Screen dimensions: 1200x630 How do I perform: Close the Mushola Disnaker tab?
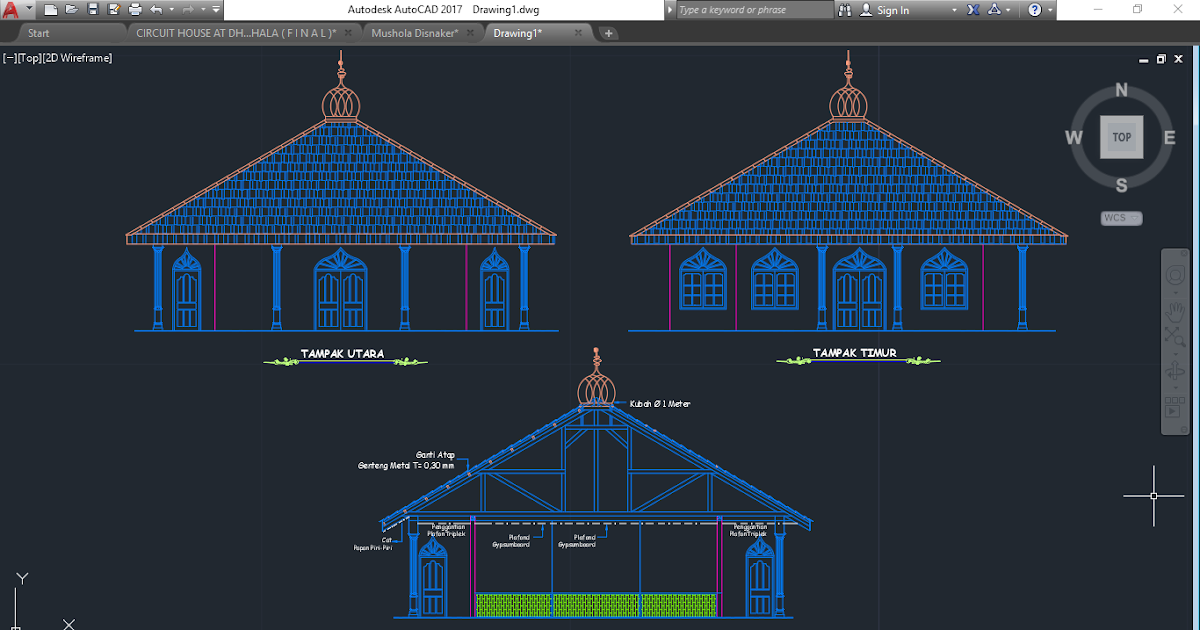[x=472, y=33]
